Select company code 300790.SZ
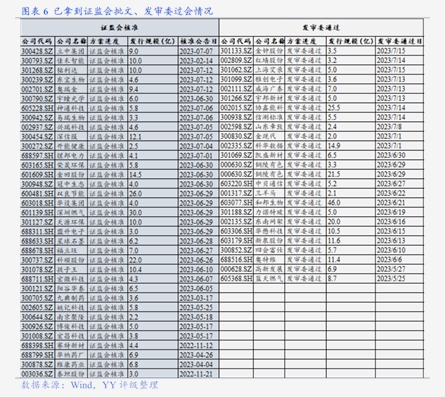This screenshot has width=445, height=397. pos(37,99)
